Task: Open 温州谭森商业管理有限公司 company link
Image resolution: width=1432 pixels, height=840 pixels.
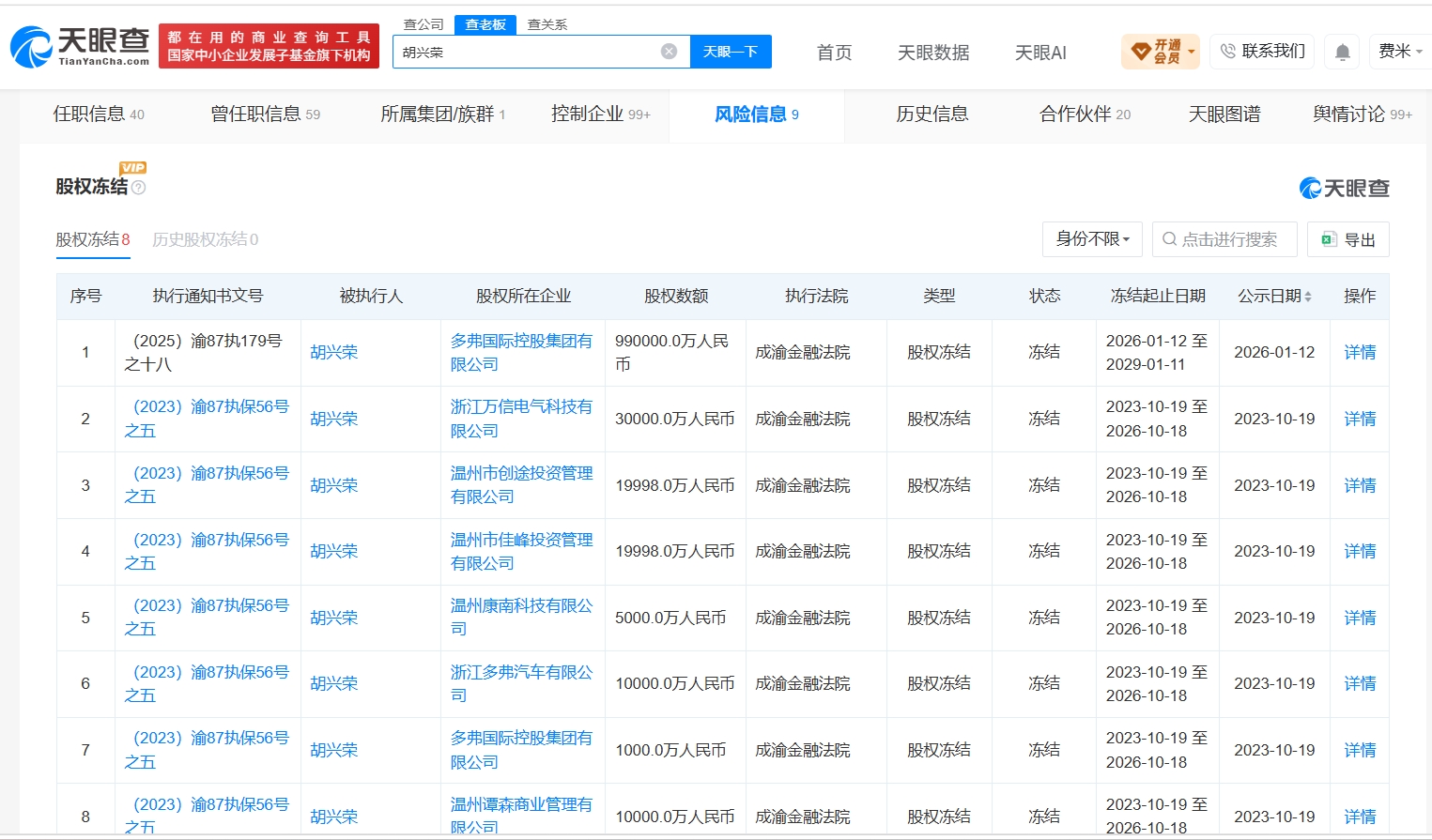Action: tap(521, 816)
